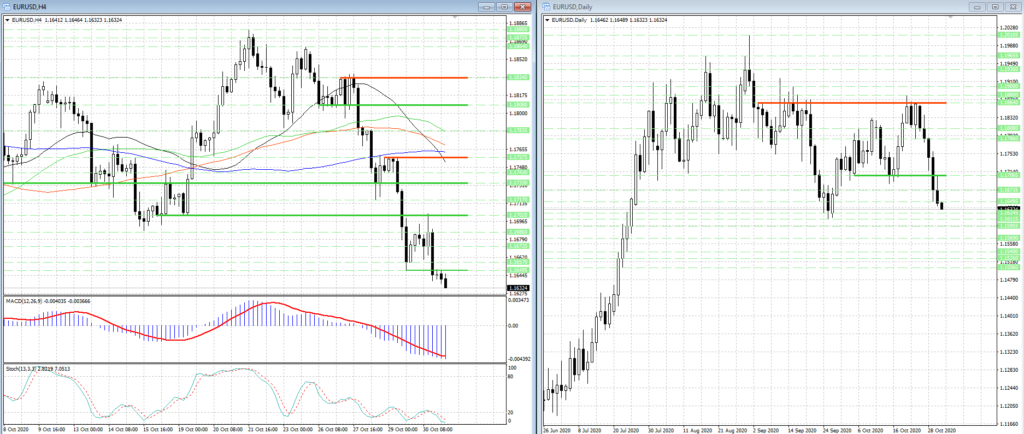The height and width of the screenshot is (434, 1024).
Task: Click the 0.003473 value on MACD scale
Action: pyautogui.click(x=519, y=300)
